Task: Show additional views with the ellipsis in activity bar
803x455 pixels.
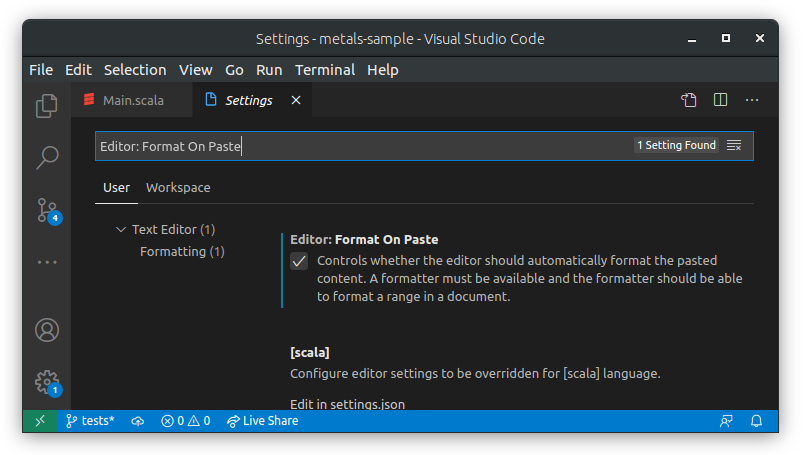Action: click(47, 262)
